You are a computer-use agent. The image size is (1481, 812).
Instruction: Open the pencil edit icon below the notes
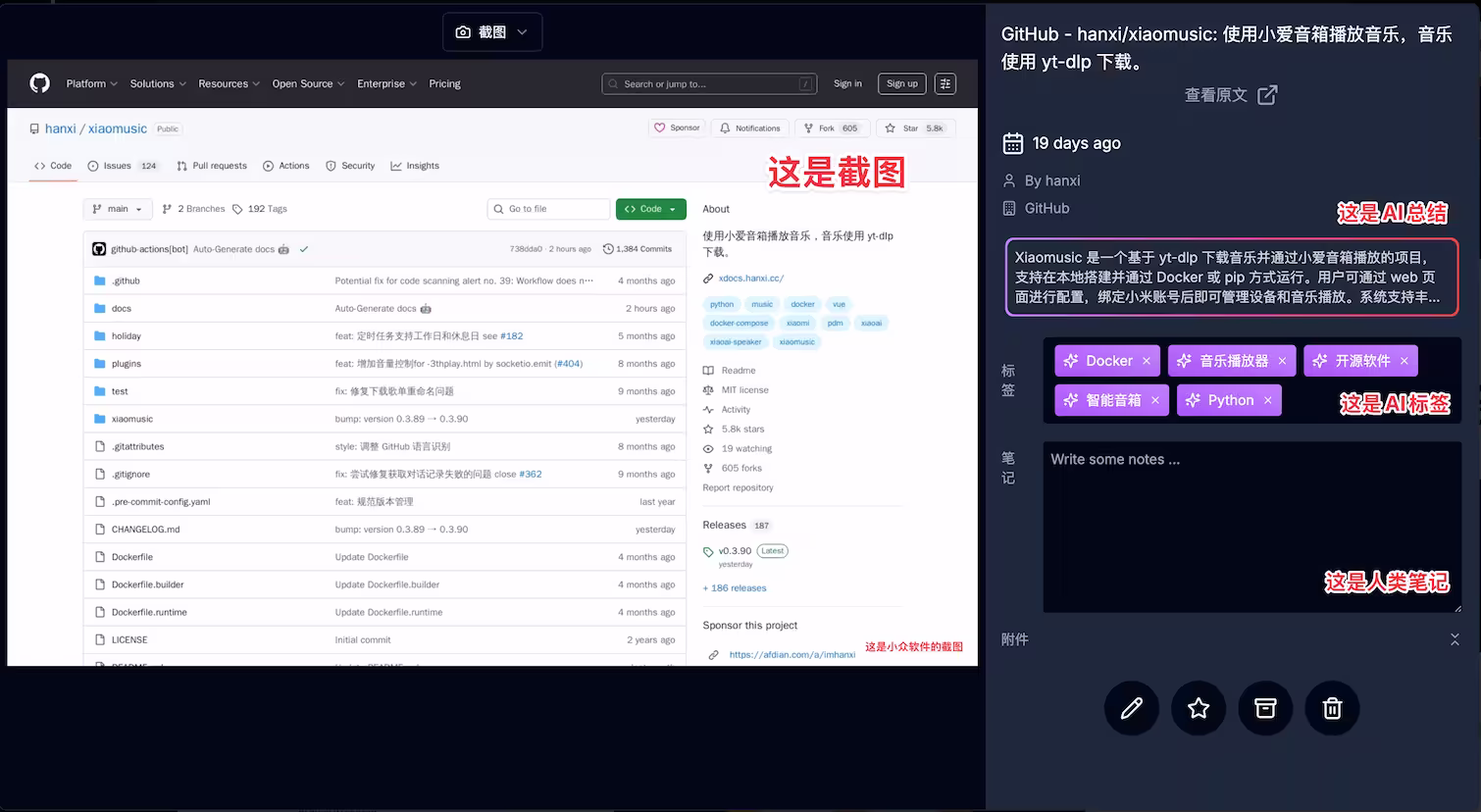pyautogui.click(x=1131, y=708)
